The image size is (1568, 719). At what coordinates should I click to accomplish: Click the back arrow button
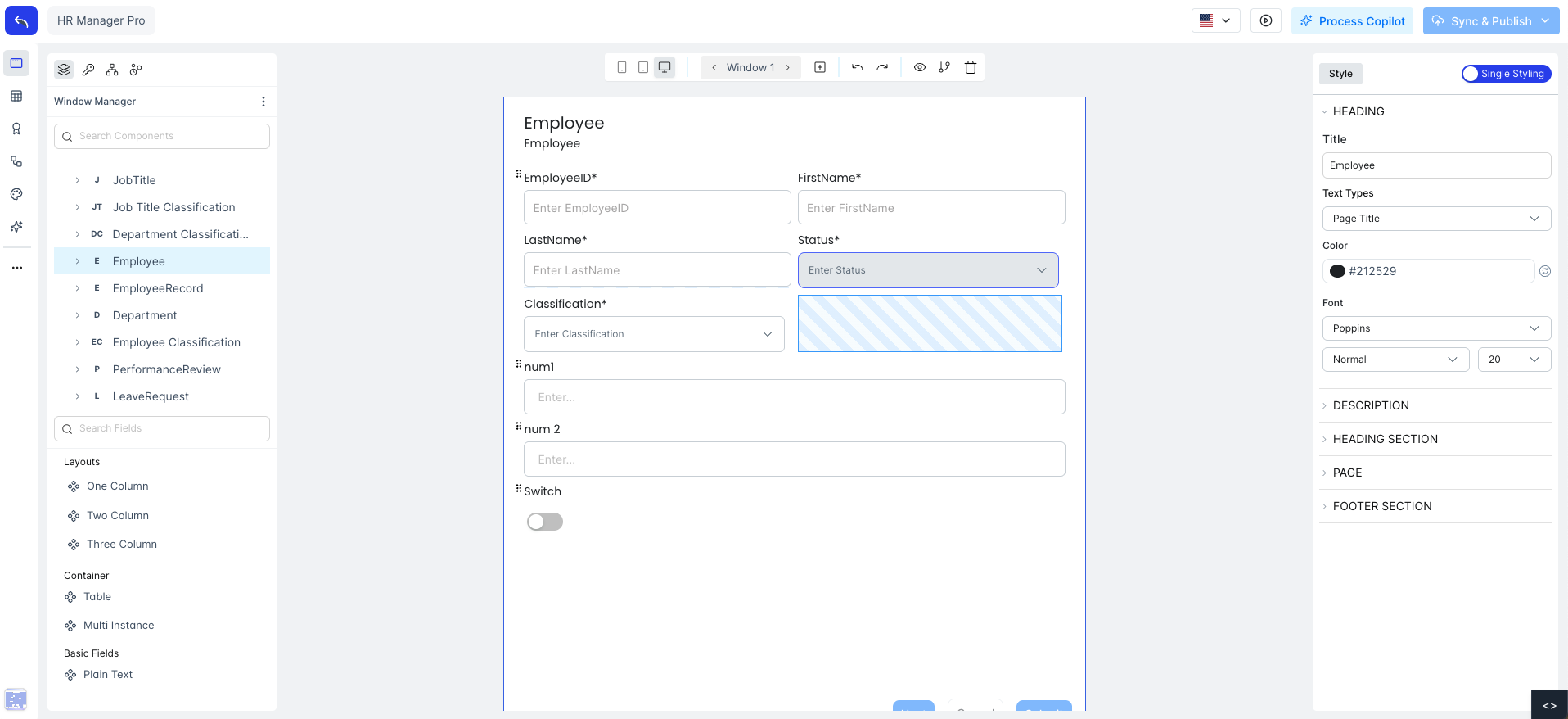point(21,20)
